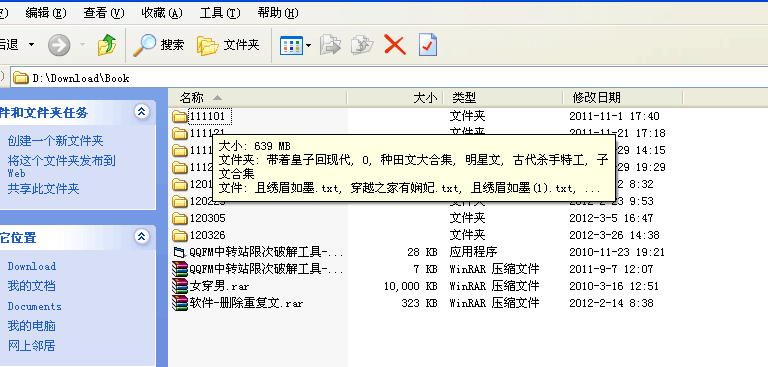Click the Move To toolbar icon
This screenshot has height=367, width=768.
tap(330, 45)
